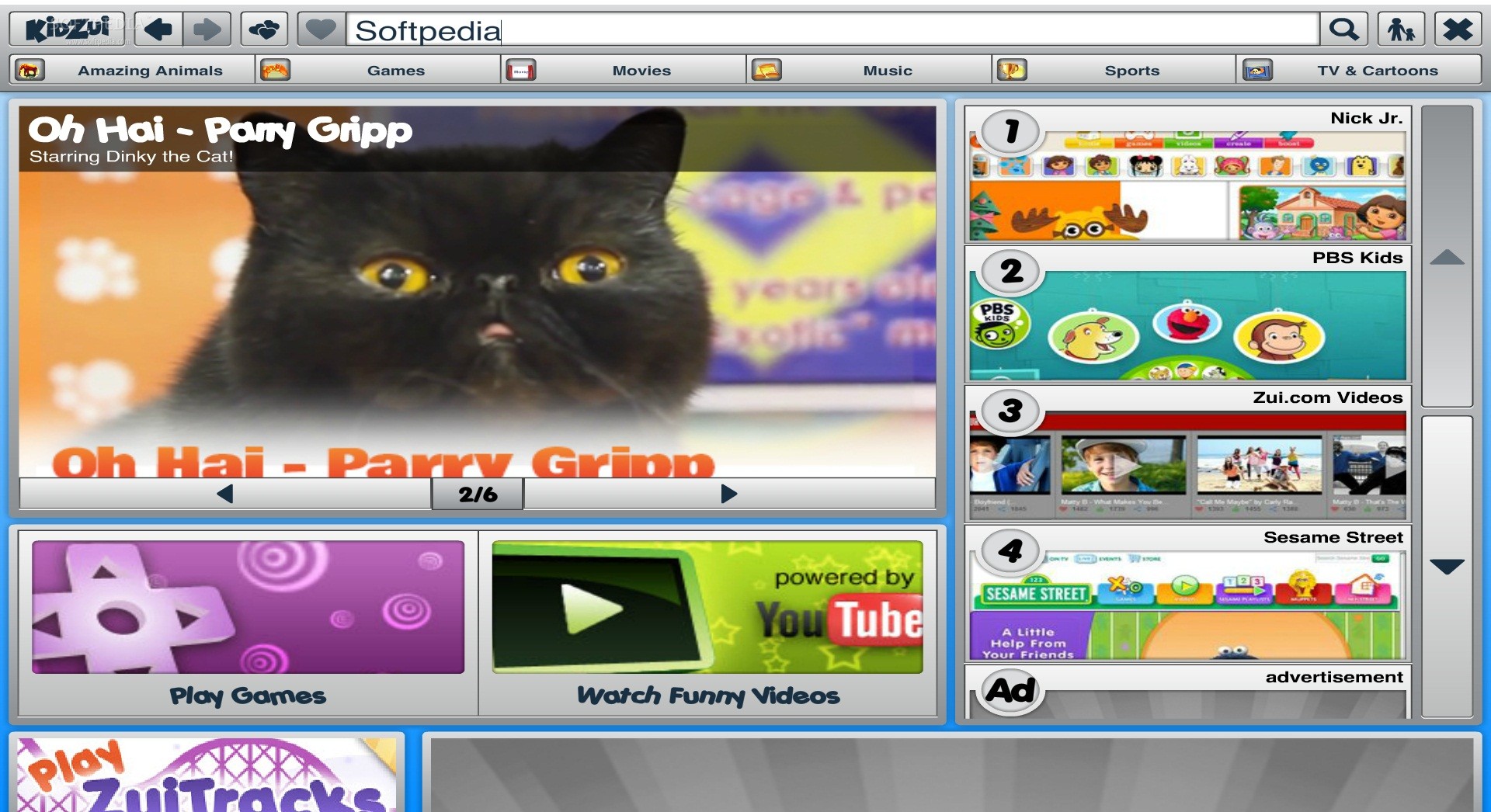Click the KidZui logo home button
Screen dimensions: 1491x812
[x=67, y=29]
